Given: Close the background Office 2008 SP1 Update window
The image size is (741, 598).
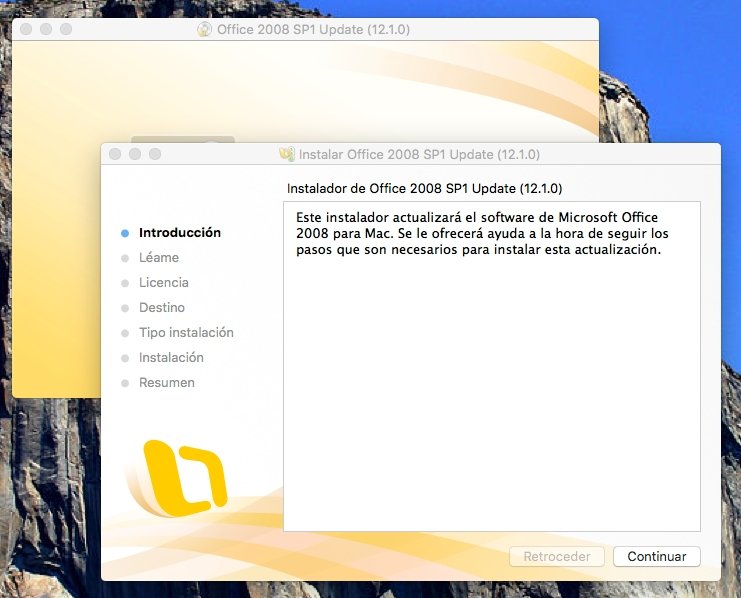Looking at the screenshot, I should click(x=26, y=29).
